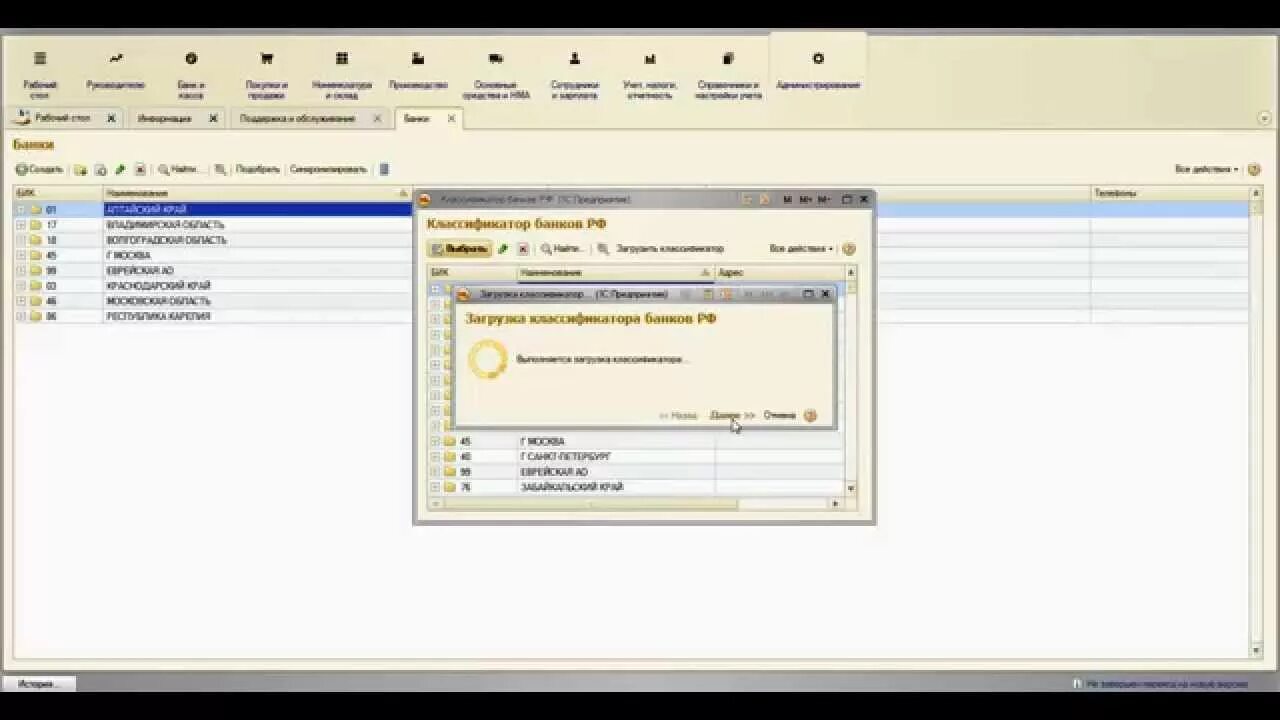
Task: Expand the 18 ВОЛГОГРАДСКАЯ ОБЛАСТЬ group
Action: tap(20, 240)
